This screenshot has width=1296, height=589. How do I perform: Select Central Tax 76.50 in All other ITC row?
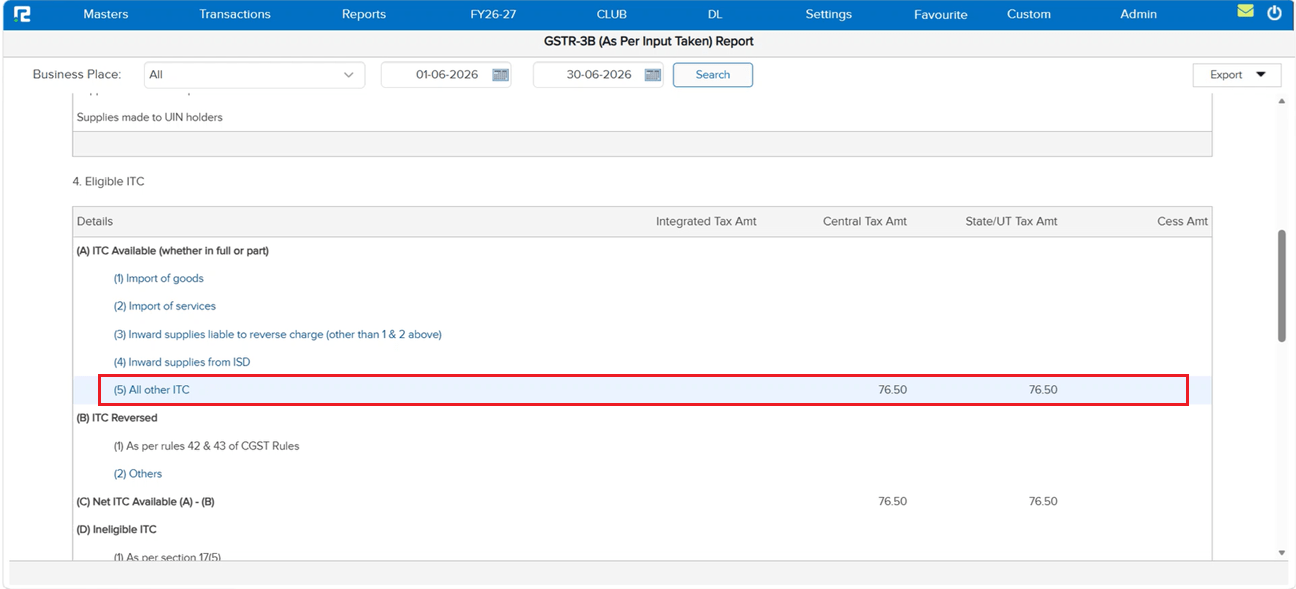pyautogui.click(x=892, y=390)
